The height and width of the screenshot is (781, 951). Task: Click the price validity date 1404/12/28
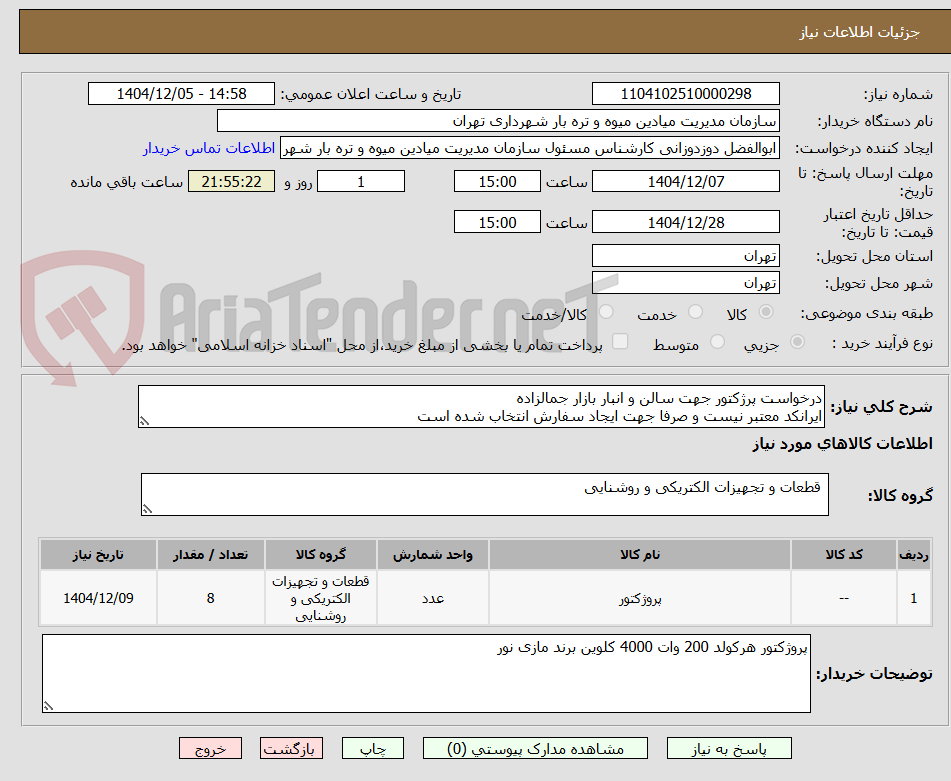coord(685,222)
